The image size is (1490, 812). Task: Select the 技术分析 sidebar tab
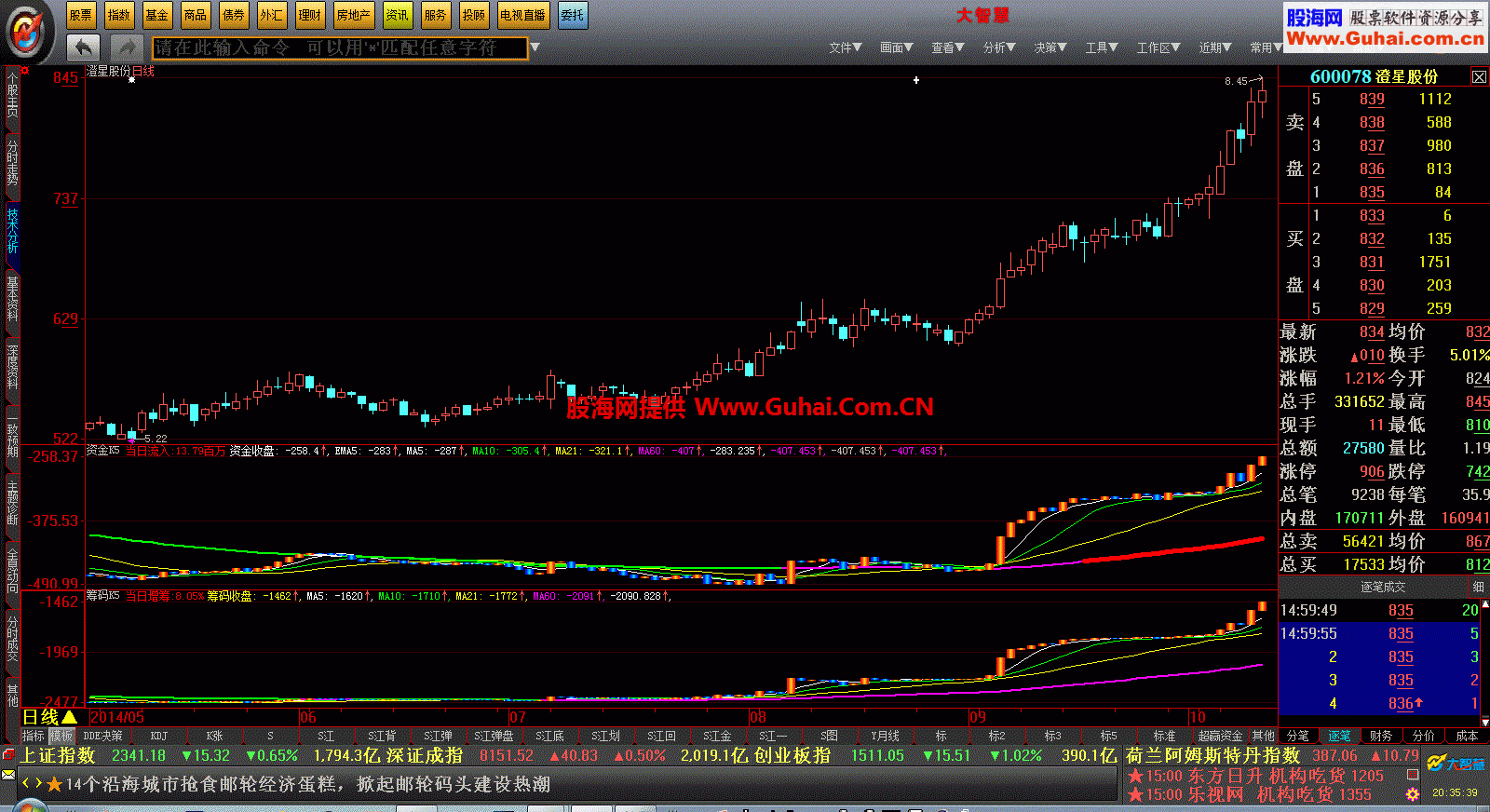tap(12, 230)
